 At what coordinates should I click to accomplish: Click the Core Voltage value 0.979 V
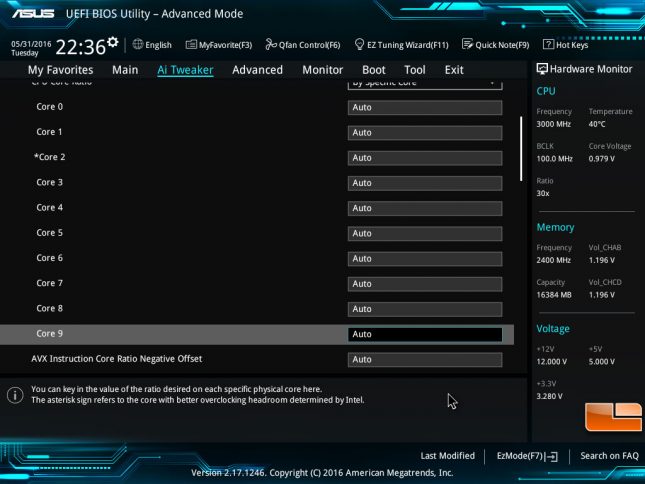[x=601, y=159]
